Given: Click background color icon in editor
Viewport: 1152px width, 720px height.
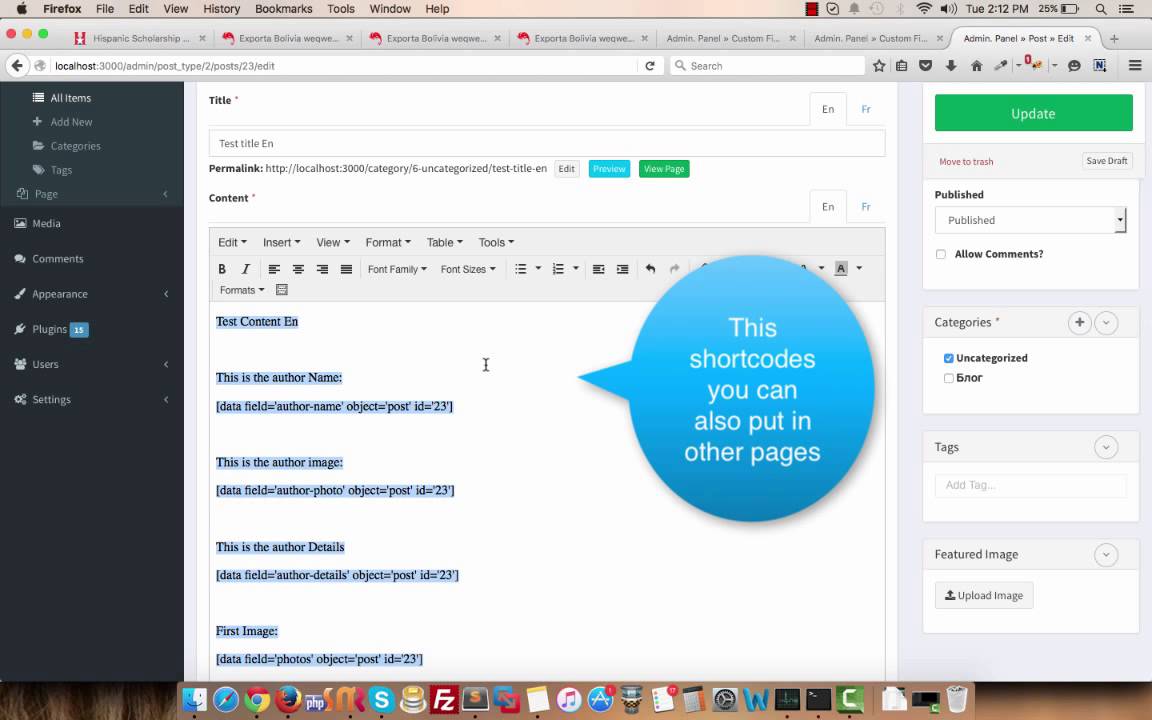Looking at the screenshot, I should tap(841, 269).
